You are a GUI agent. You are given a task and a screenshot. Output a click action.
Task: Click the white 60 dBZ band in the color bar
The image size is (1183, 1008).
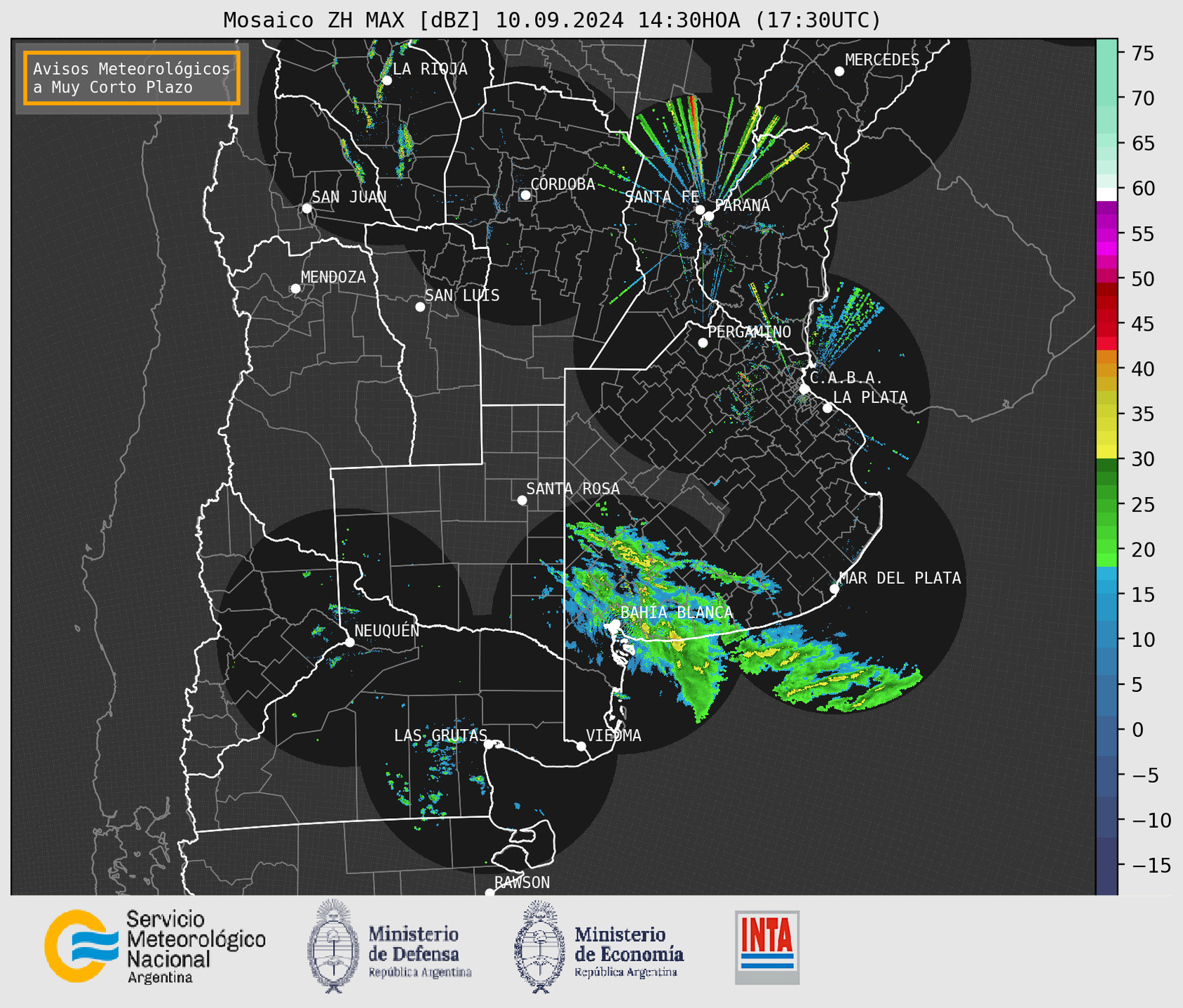click(1107, 194)
